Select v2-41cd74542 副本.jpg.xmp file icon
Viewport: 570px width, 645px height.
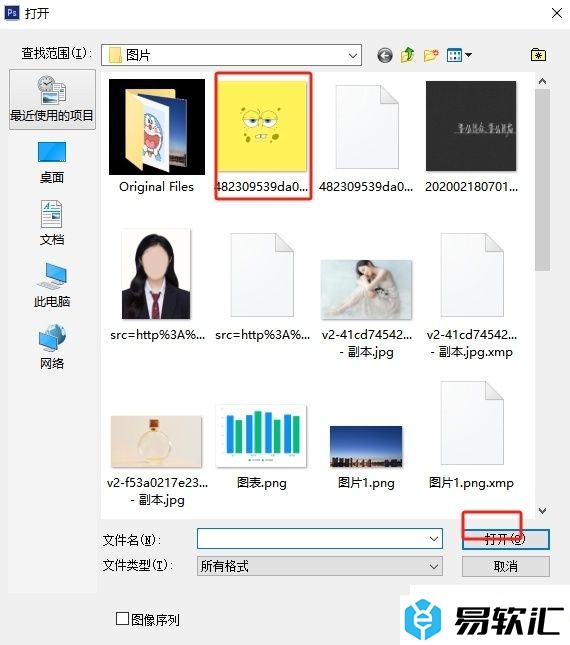tap(472, 275)
